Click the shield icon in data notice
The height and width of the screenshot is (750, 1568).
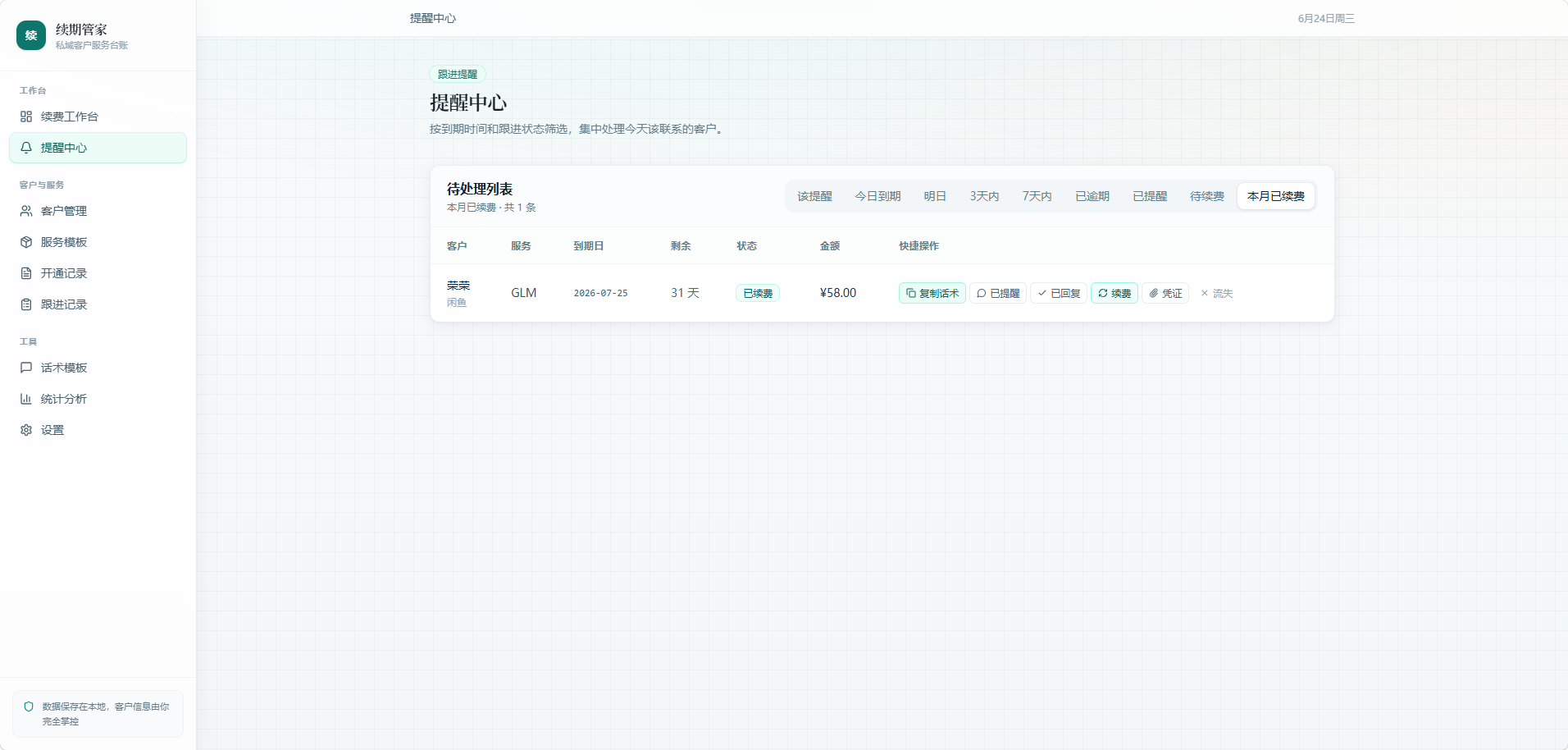(29, 707)
